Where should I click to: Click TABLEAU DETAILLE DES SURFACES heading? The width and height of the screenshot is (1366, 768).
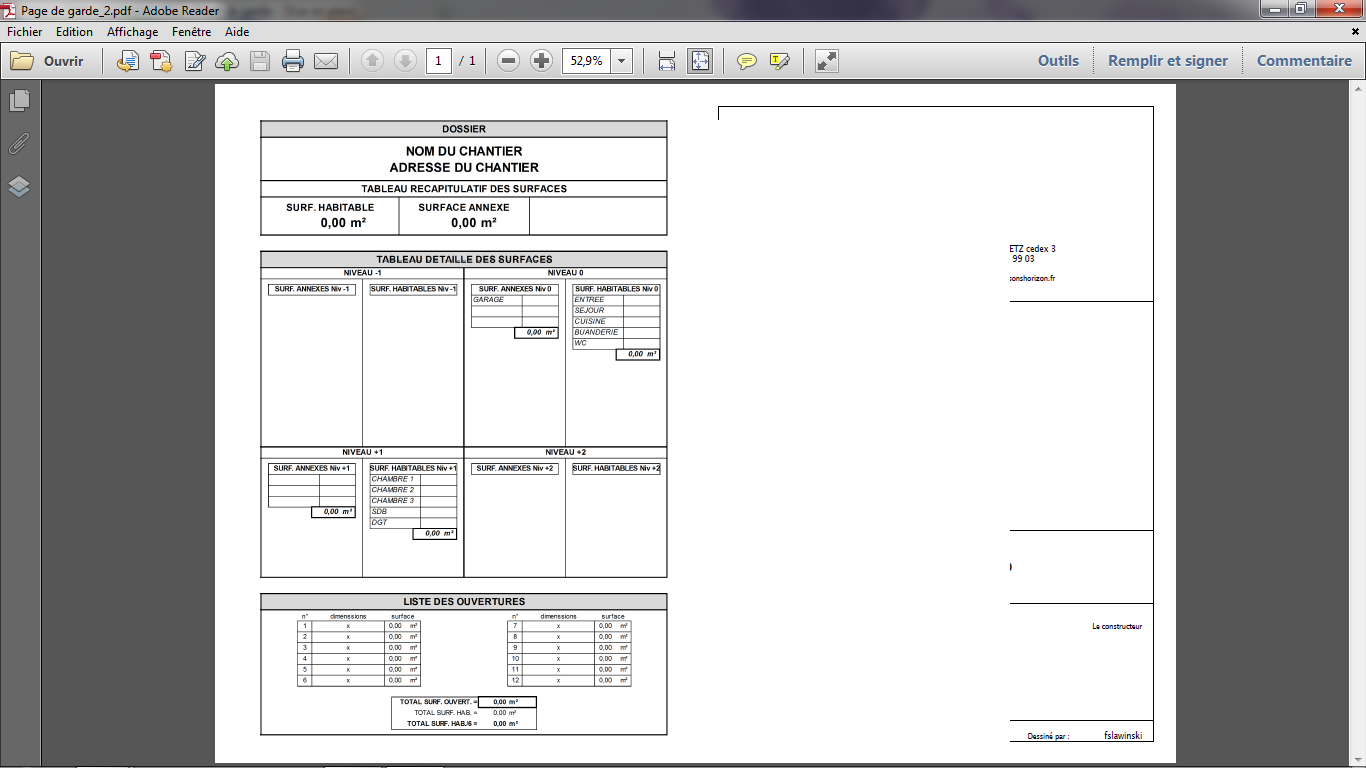[x=464, y=259]
